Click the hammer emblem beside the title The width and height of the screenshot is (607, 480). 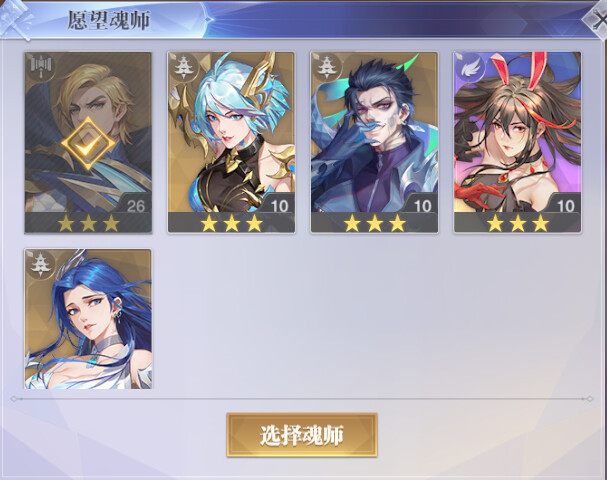pyautogui.click(x=16, y=19)
